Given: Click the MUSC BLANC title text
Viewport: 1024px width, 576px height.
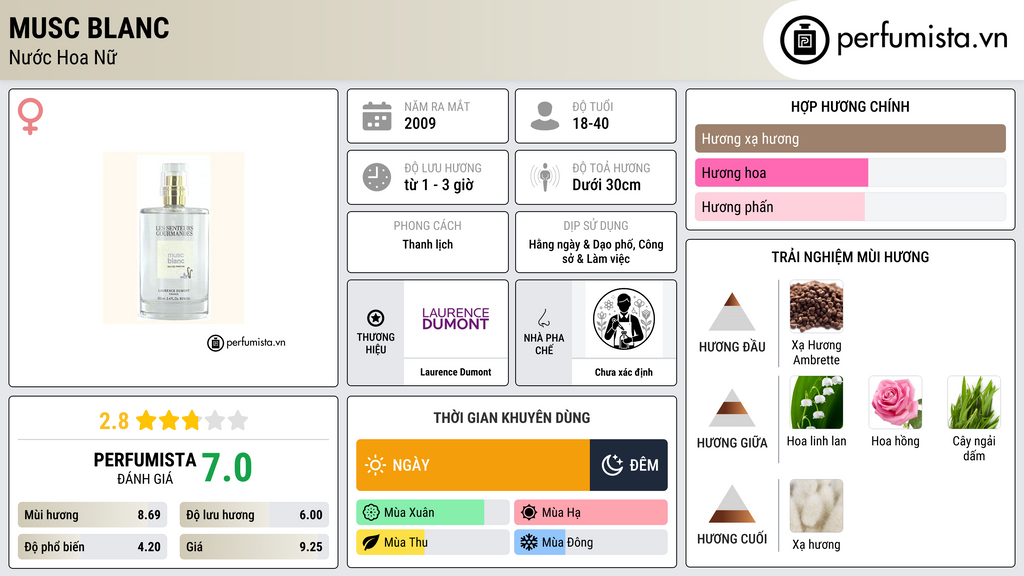Looking at the screenshot, I should click(89, 28).
